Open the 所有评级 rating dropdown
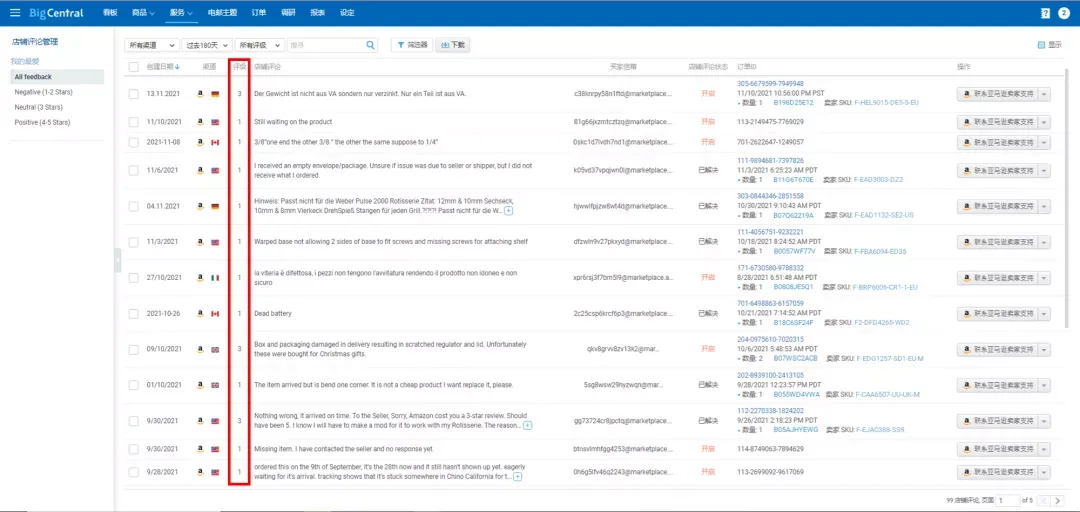 pos(259,45)
